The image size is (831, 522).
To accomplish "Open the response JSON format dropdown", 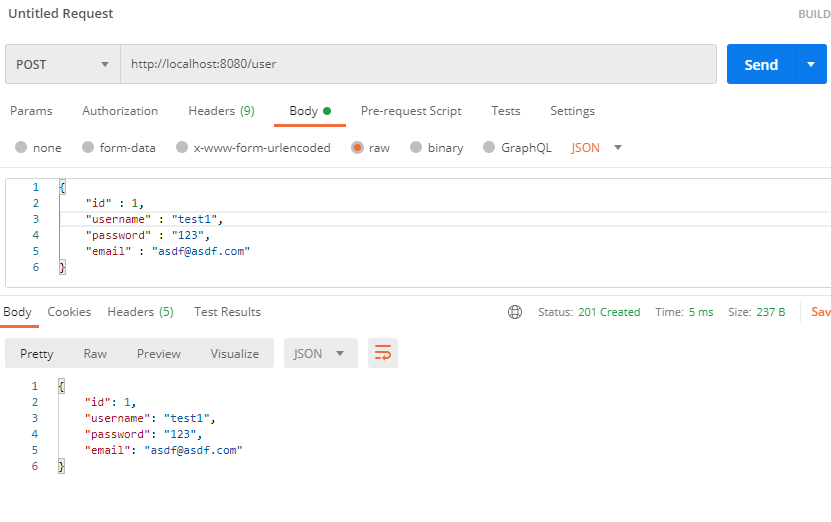I will [x=321, y=353].
